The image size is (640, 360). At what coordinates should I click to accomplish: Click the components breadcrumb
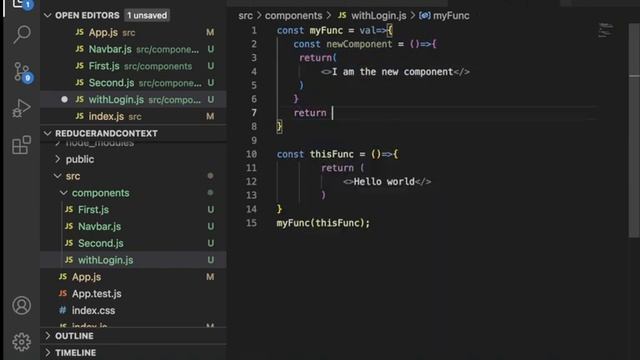pyautogui.click(x=293, y=16)
